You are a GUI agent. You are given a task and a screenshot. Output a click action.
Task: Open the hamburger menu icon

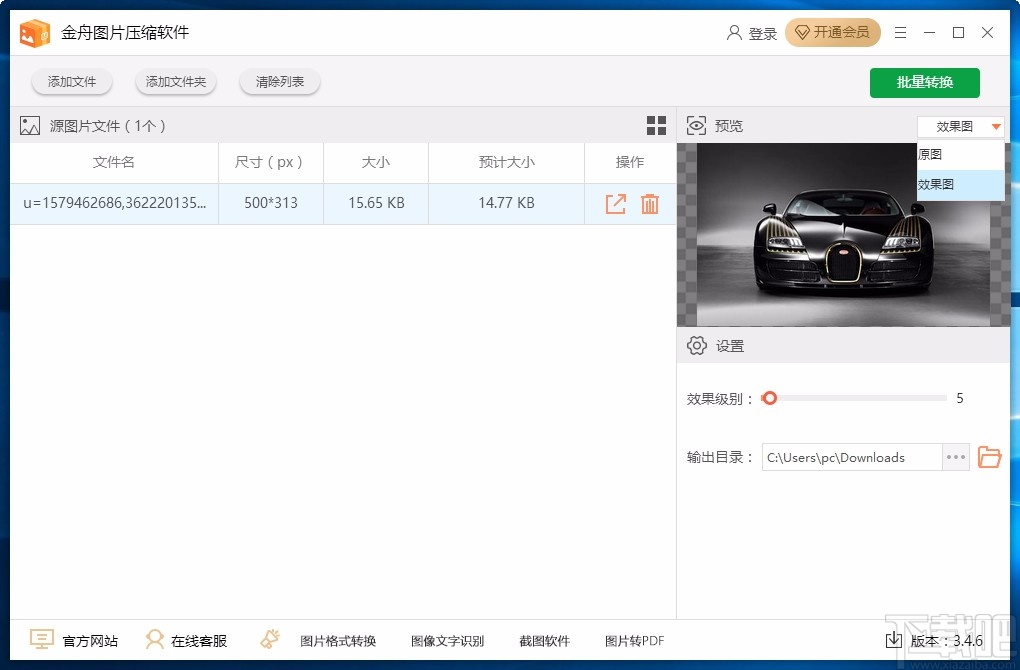pyautogui.click(x=899, y=32)
